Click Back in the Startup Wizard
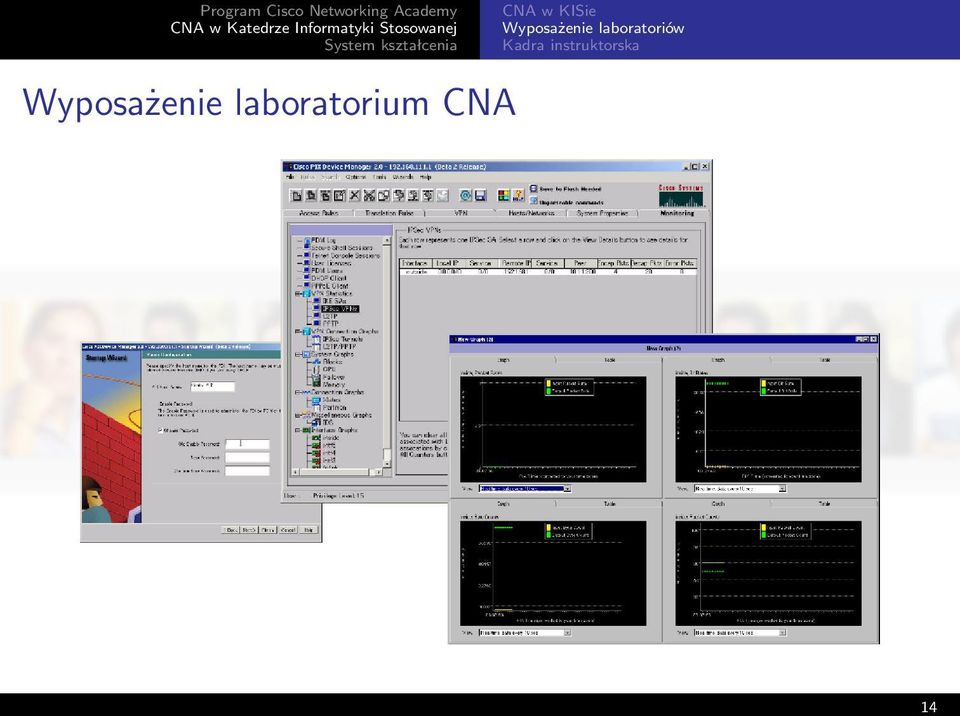Screen dimensions: 960x716 (x=230, y=530)
